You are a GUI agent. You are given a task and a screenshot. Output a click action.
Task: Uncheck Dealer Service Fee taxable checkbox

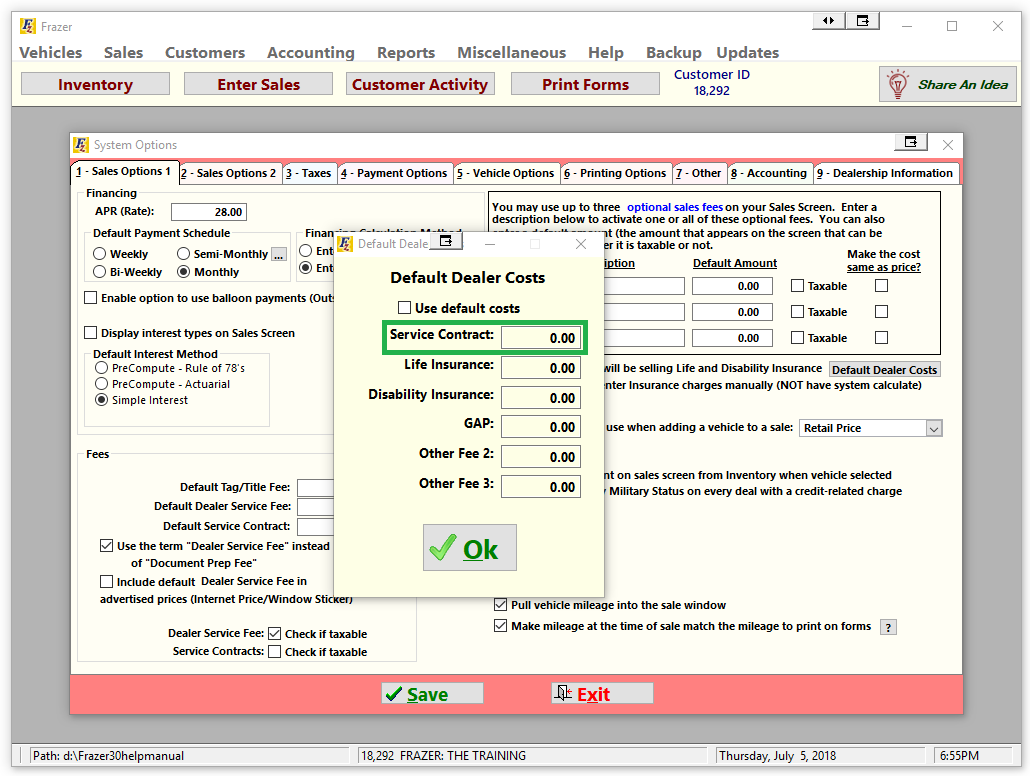coord(275,633)
